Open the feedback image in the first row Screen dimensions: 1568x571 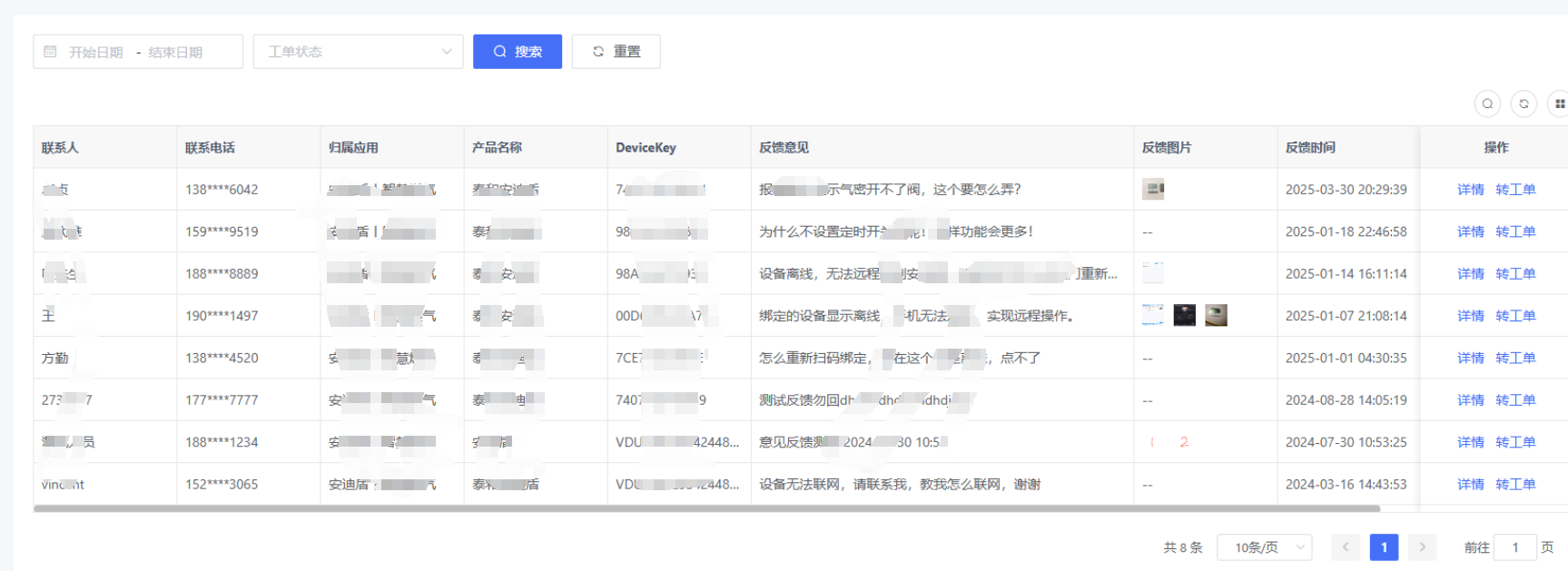click(x=1153, y=190)
